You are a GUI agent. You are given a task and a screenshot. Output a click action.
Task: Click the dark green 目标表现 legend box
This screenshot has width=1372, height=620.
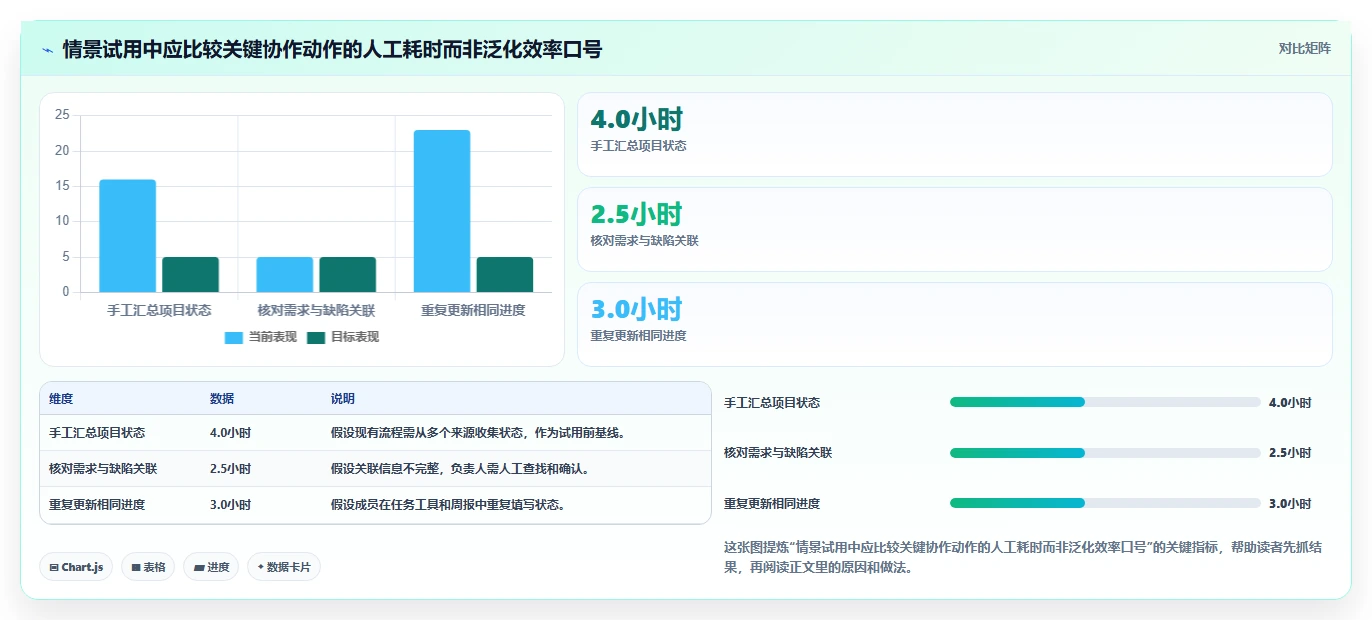point(316,337)
